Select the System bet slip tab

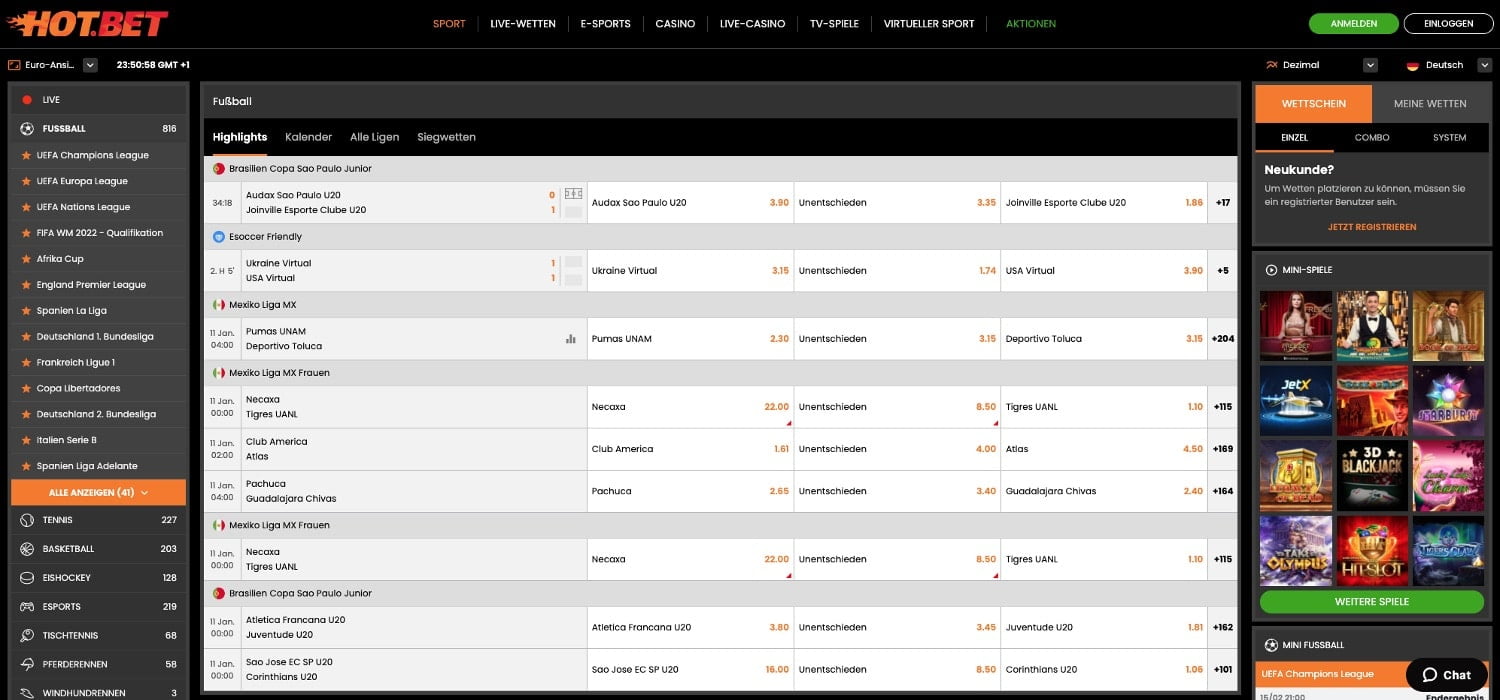coord(1449,137)
